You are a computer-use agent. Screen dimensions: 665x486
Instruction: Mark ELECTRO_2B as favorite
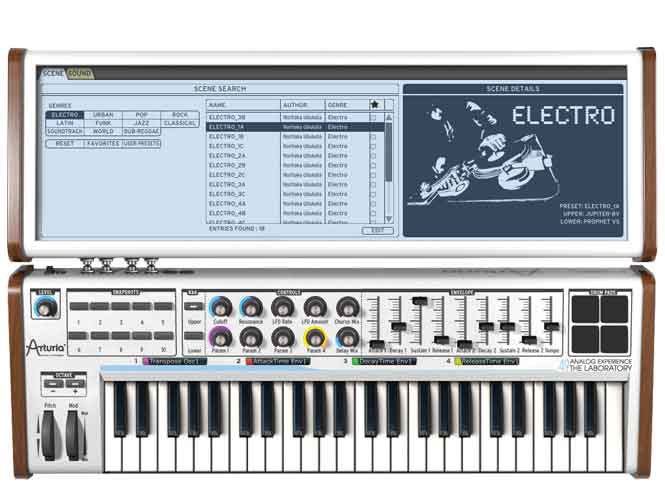(373, 165)
